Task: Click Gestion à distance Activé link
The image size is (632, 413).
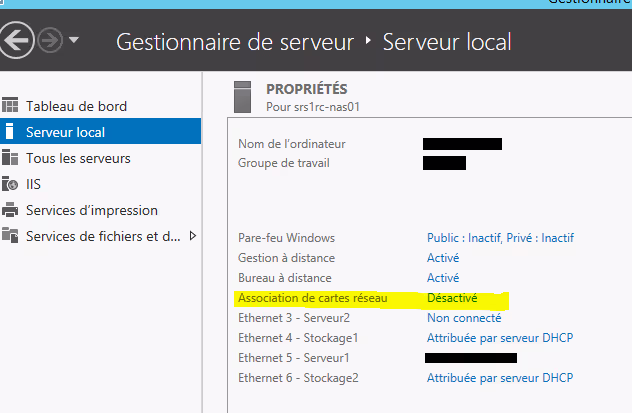Action: [x=443, y=258]
